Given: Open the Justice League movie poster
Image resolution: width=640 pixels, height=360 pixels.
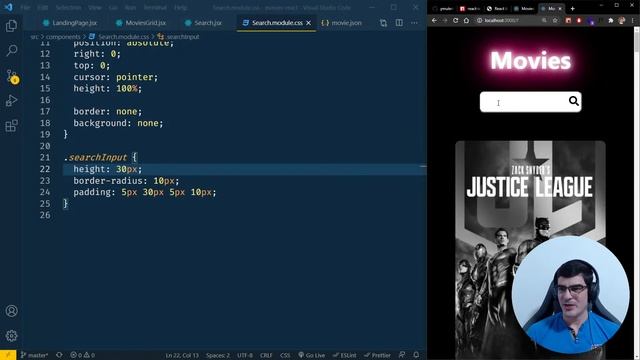Looking at the screenshot, I should click(530, 250).
